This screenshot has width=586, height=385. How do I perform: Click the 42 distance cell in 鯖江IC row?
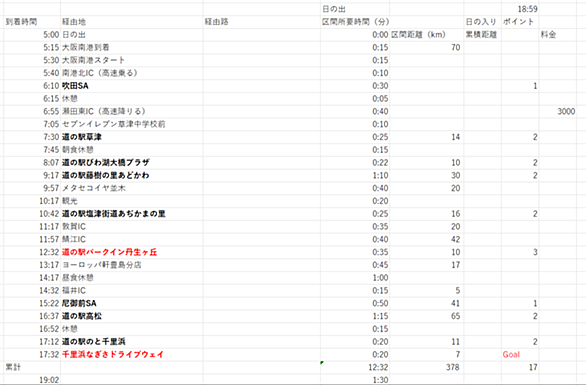[x=426, y=239]
